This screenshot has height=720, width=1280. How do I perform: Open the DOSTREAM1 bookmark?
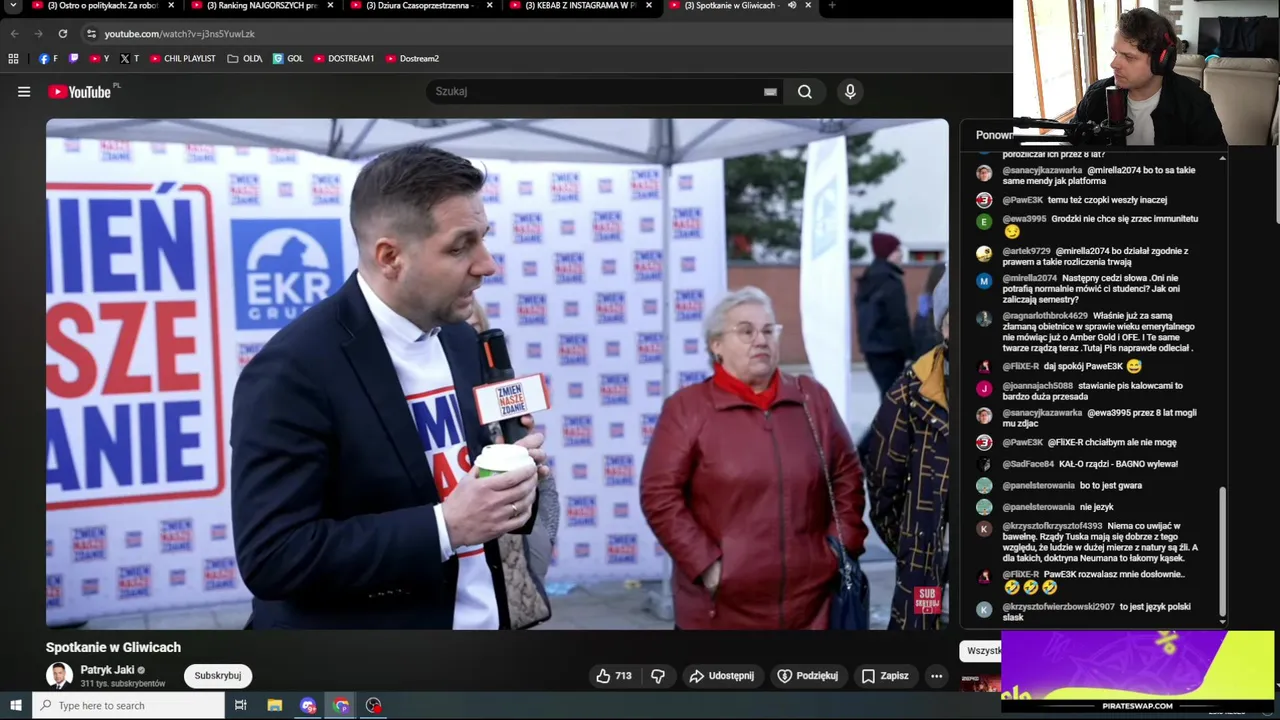click(x=344, y=59)
